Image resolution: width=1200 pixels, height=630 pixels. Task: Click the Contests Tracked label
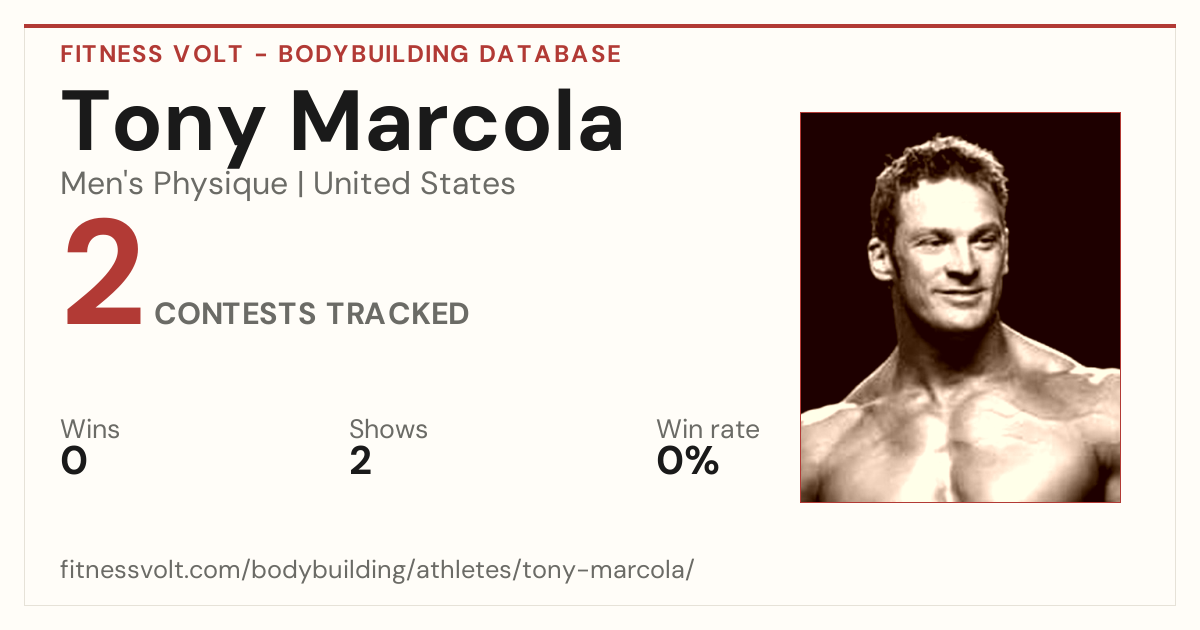pos(312,314)
